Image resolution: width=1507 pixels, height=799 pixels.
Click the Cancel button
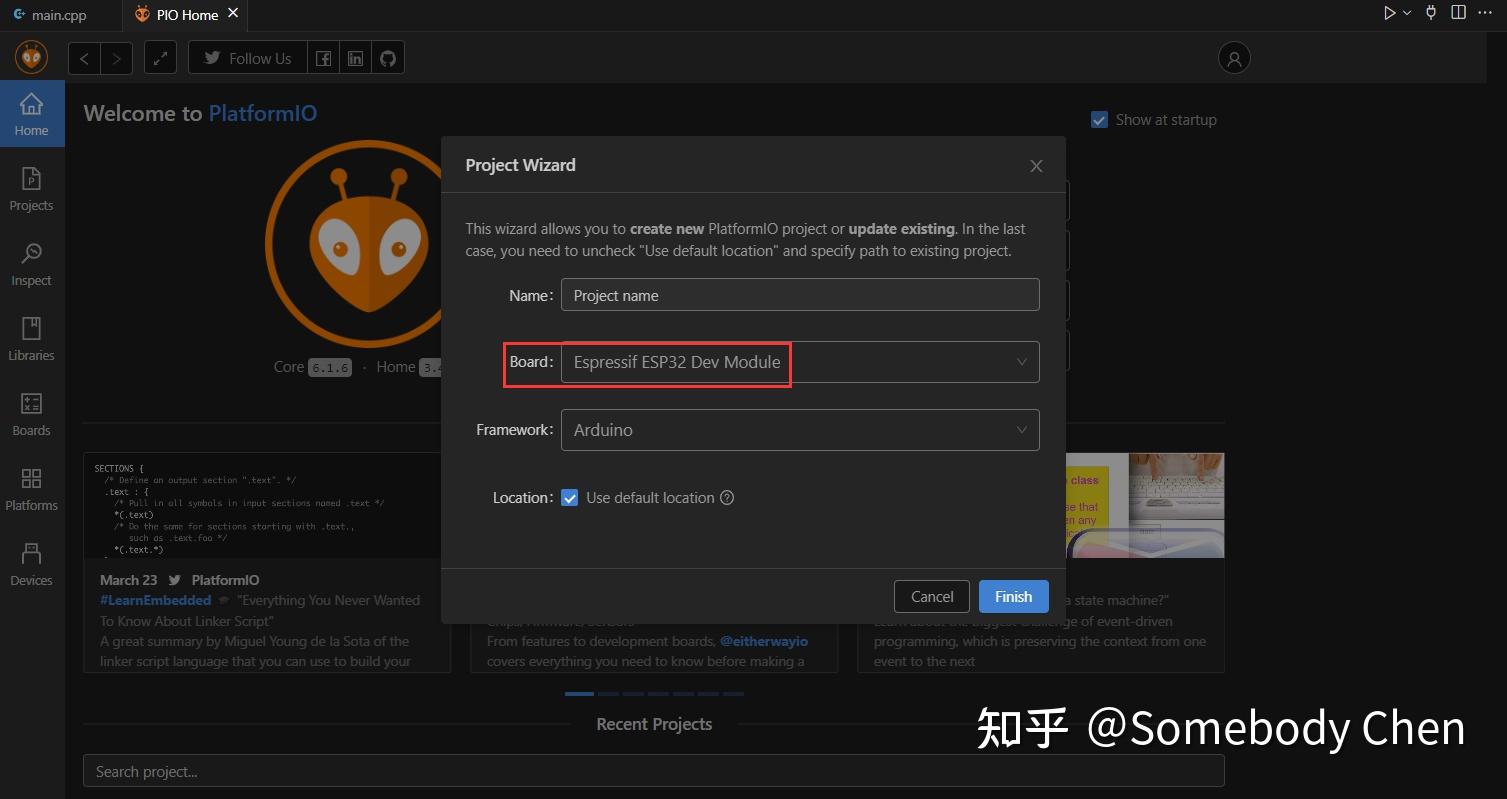(932, 596)
